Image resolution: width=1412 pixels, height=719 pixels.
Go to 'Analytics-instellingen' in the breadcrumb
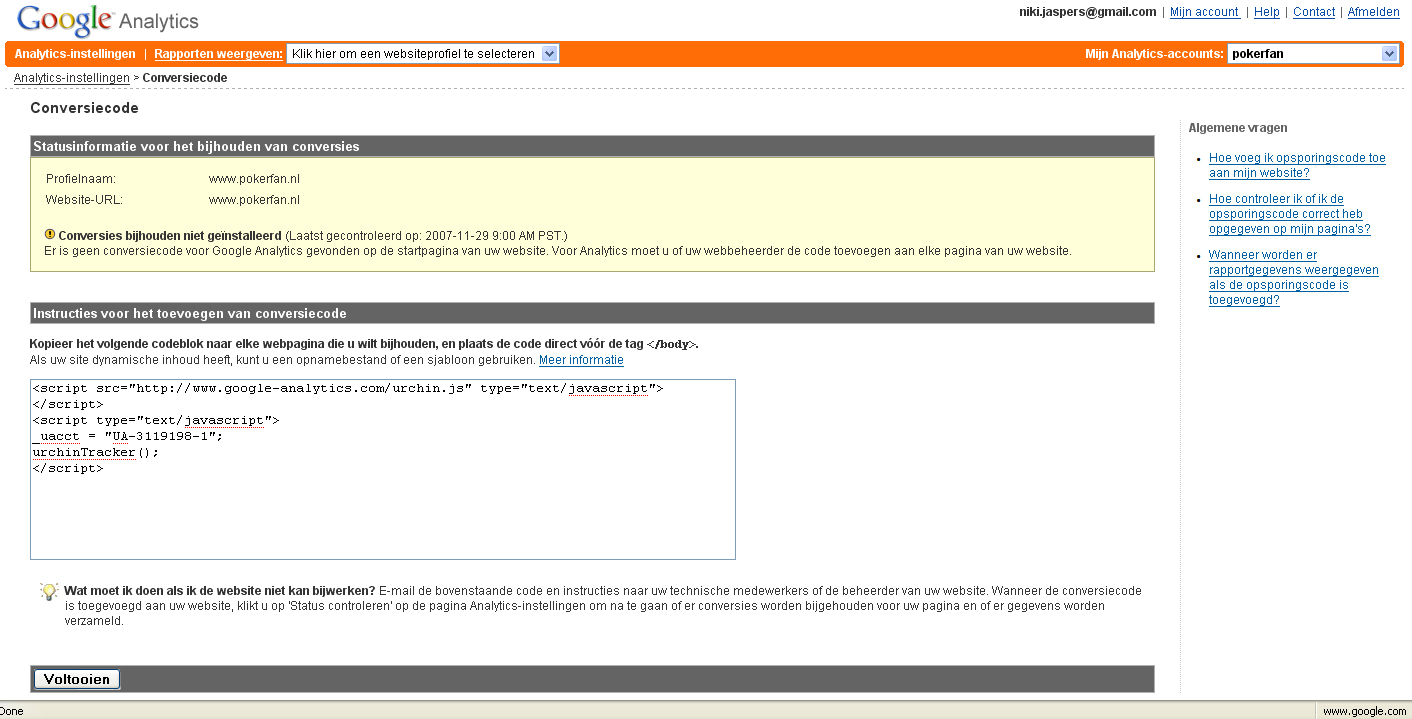click(72, 78)
